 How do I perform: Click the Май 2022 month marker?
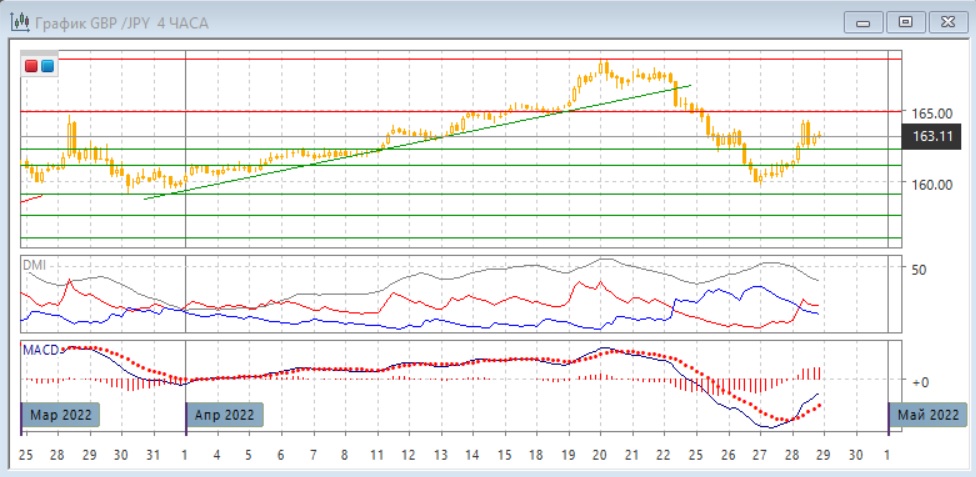point(927,414)
